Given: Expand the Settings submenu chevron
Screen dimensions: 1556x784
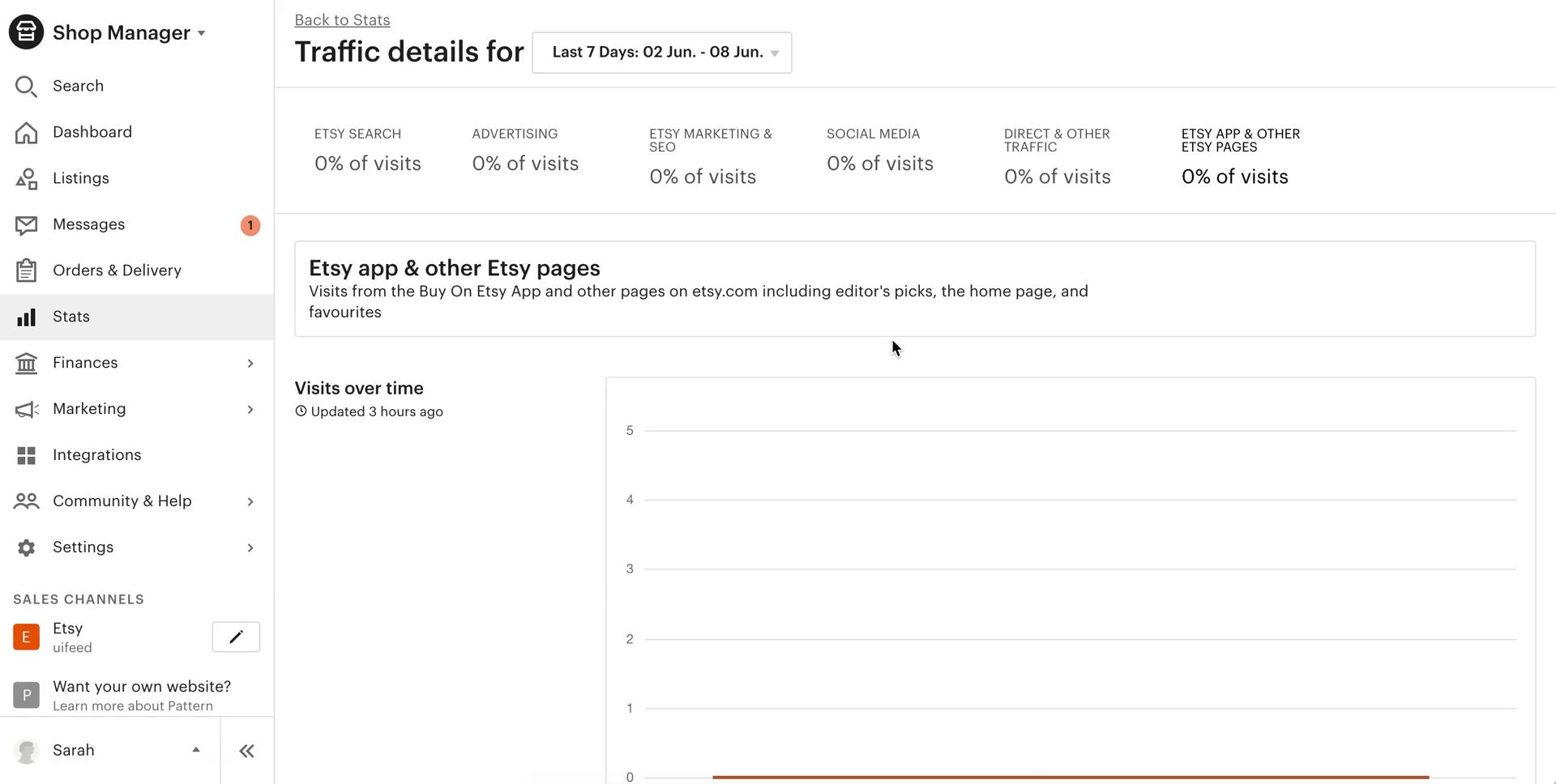Looking at the screenshot, I should click(x=250, y=548).
